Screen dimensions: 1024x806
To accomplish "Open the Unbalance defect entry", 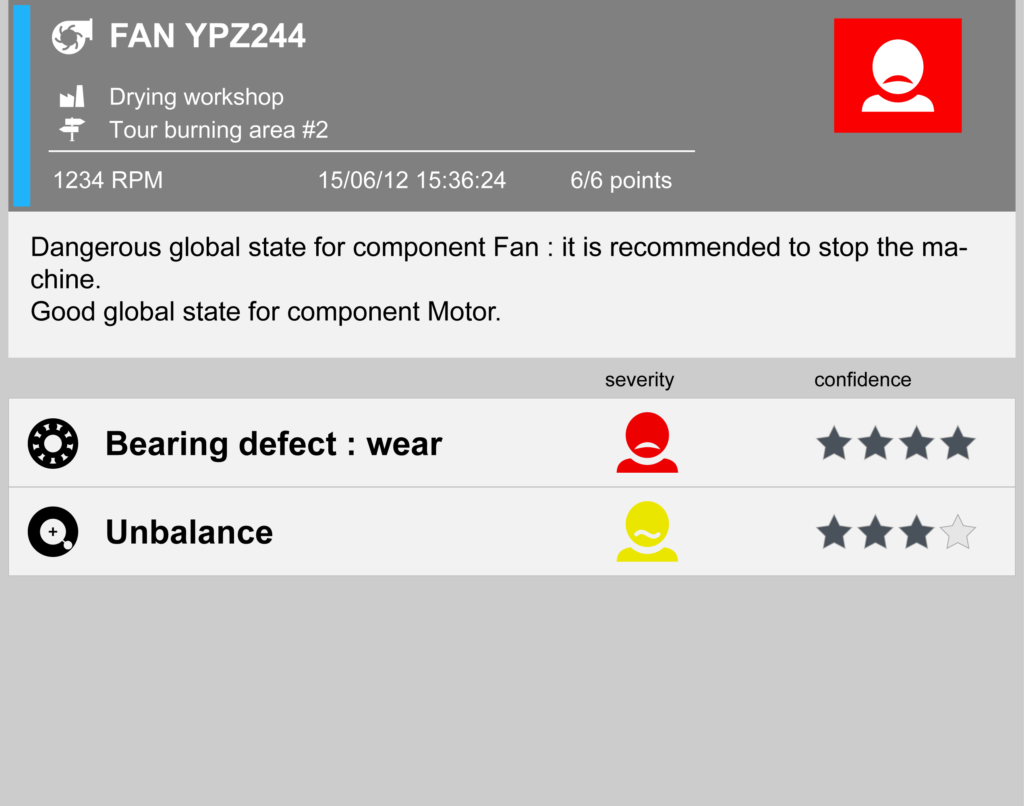I will 189,532.
